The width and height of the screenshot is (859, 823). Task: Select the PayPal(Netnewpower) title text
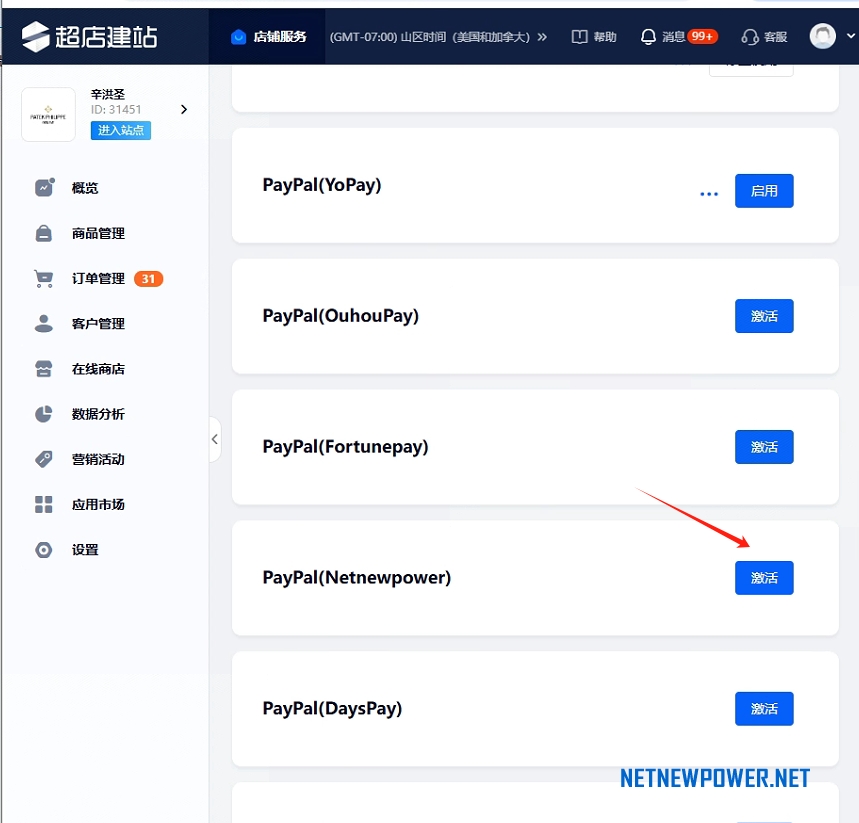(x=357, y=578)
